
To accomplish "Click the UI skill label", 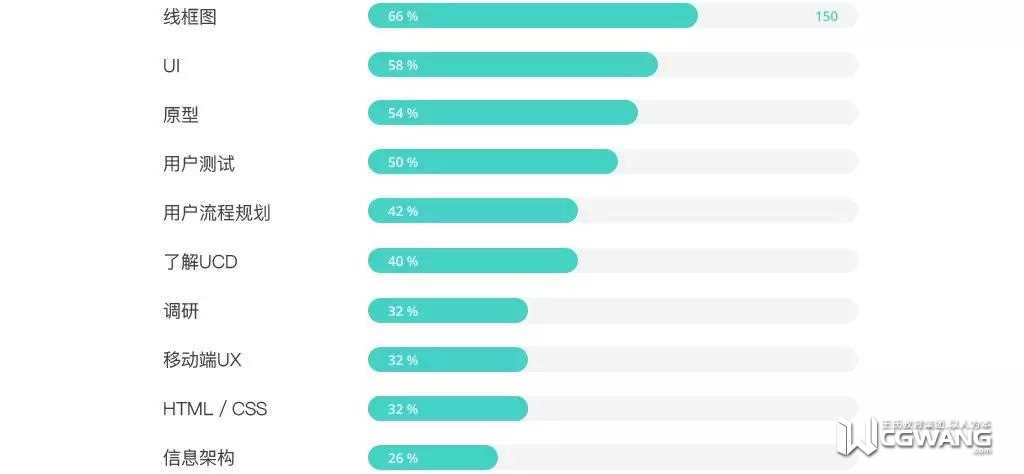I will pyautogui.click(x=171, y=65).
